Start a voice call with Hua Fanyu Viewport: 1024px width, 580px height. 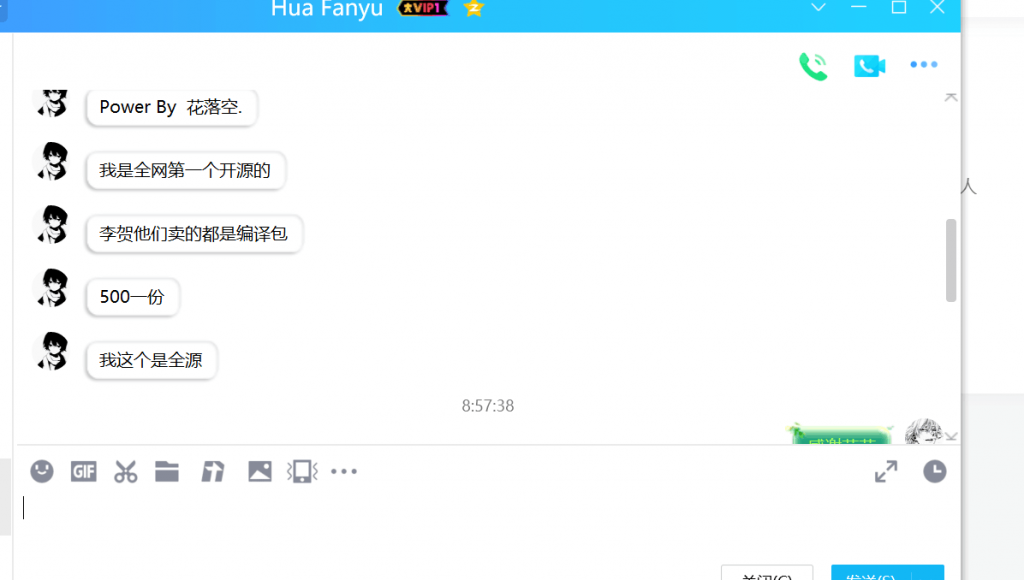(x=813, y=64)
